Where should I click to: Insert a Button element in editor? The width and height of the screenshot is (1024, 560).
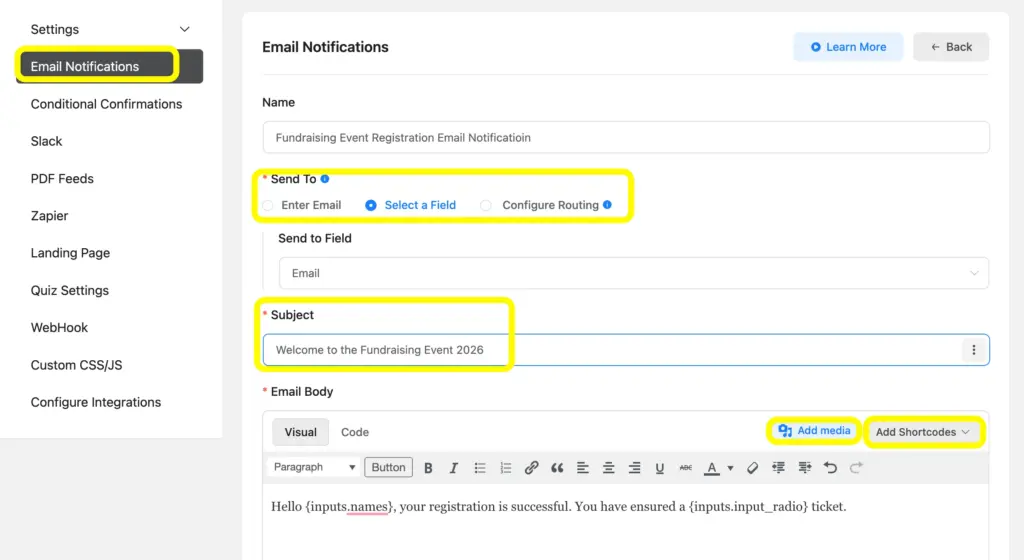coord(389,467)
